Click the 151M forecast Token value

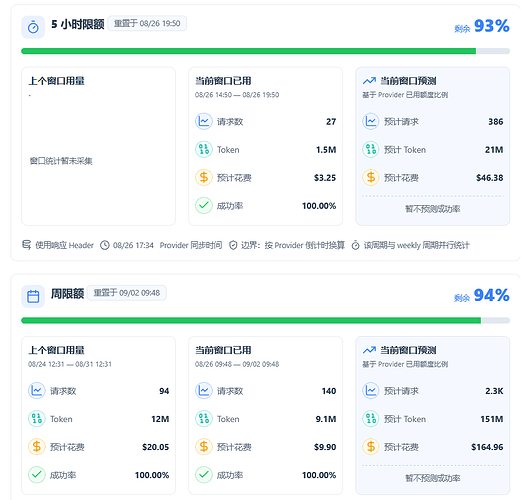pos(492,419)
